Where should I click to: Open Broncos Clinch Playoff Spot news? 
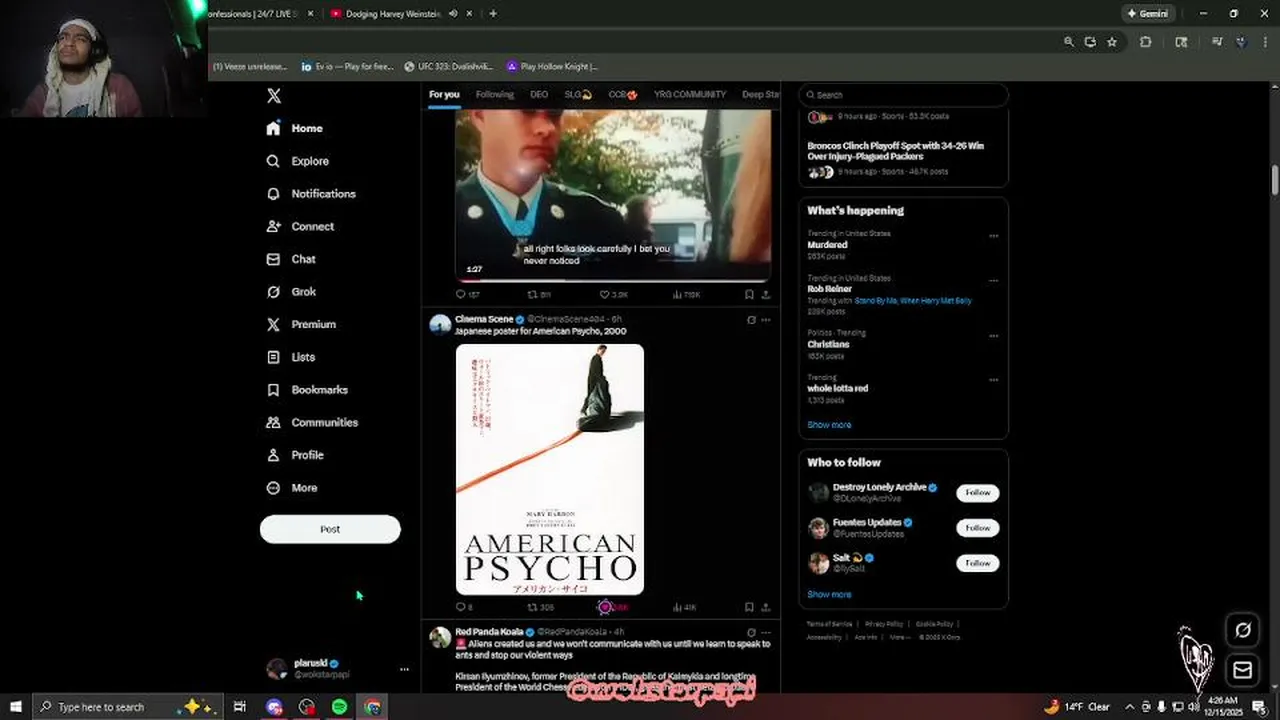pyautogui.click(x=895, y=151)
